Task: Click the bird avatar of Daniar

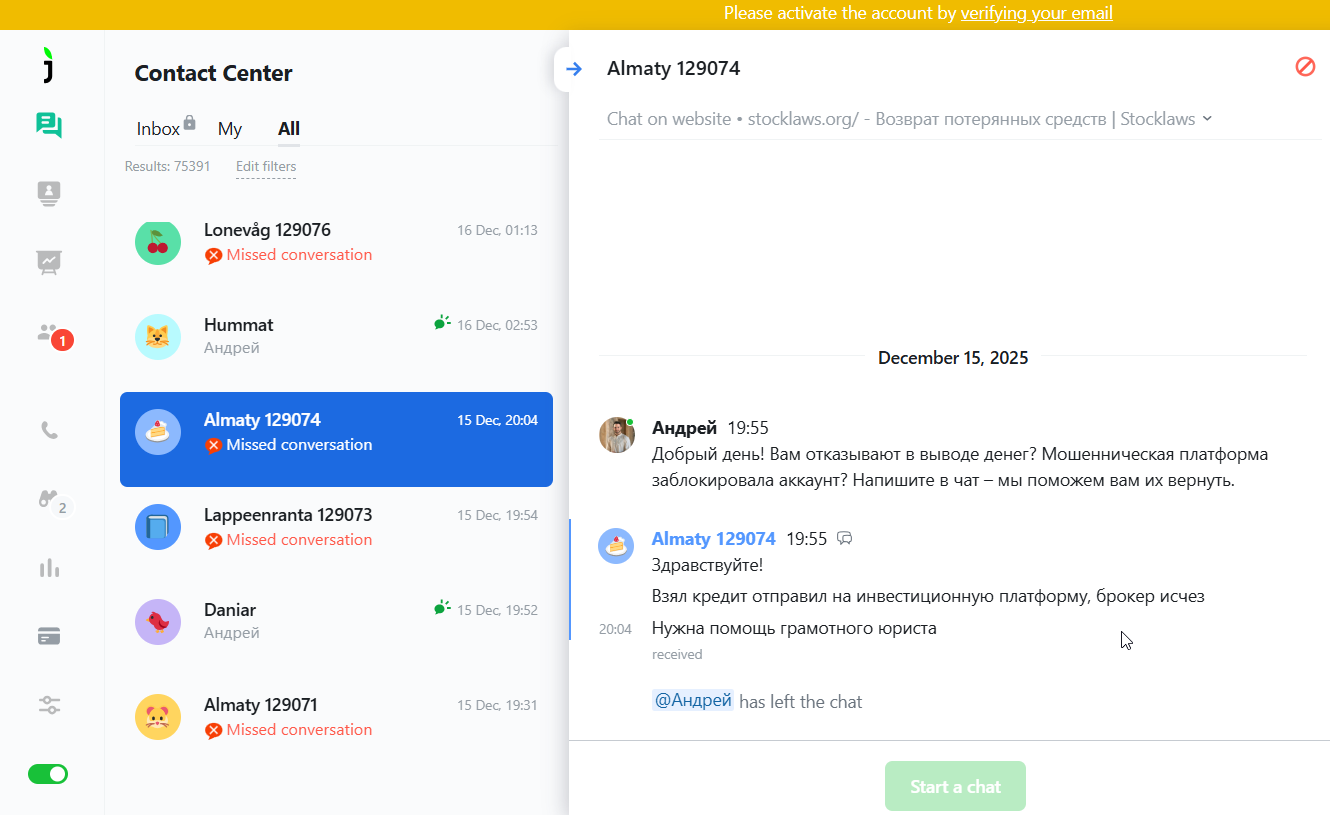Action: pos(158,622)
